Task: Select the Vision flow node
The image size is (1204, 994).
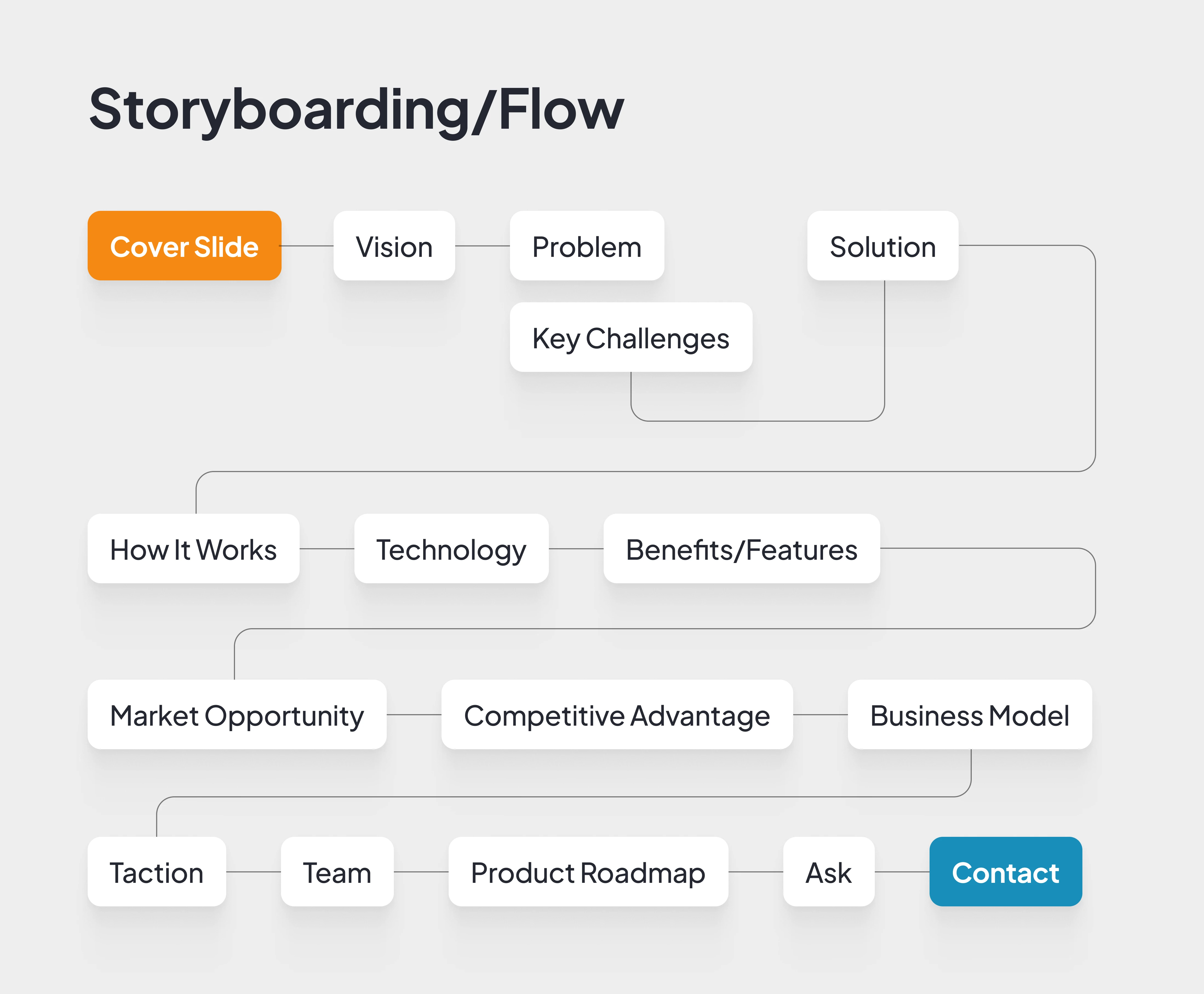Action: point(394,246)
